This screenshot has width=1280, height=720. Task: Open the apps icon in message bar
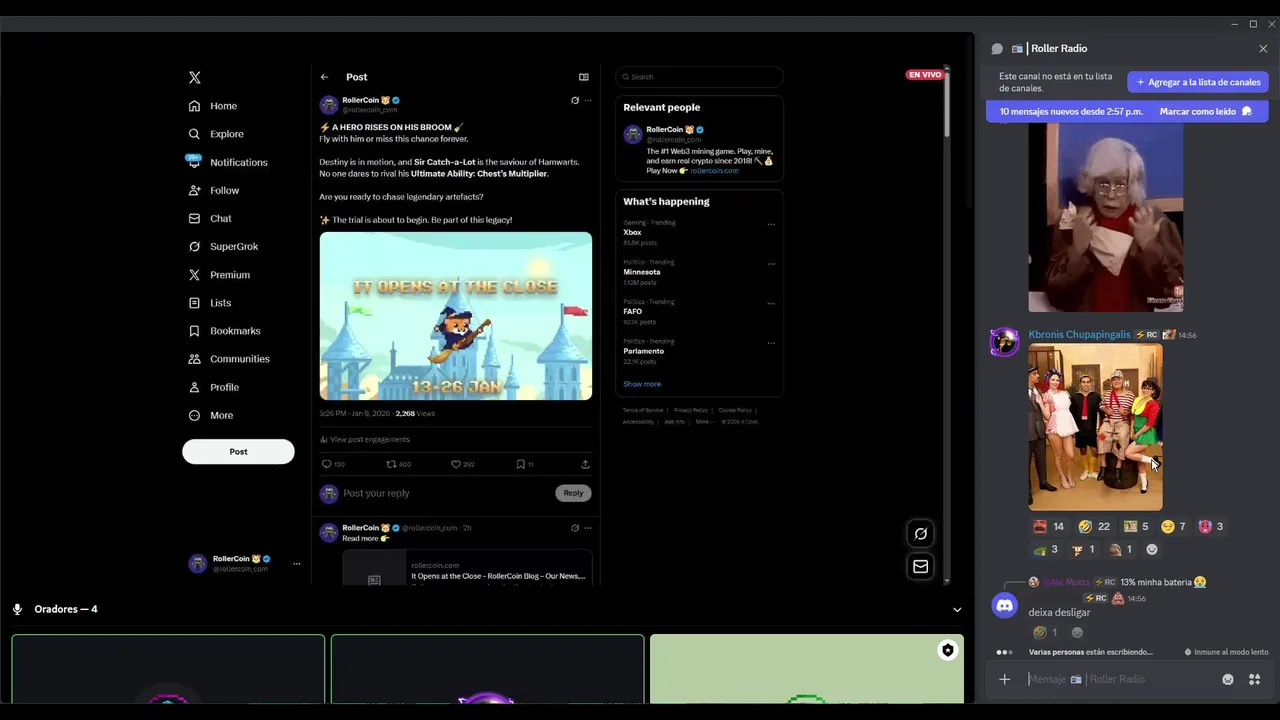click(x=1254, y=680)
